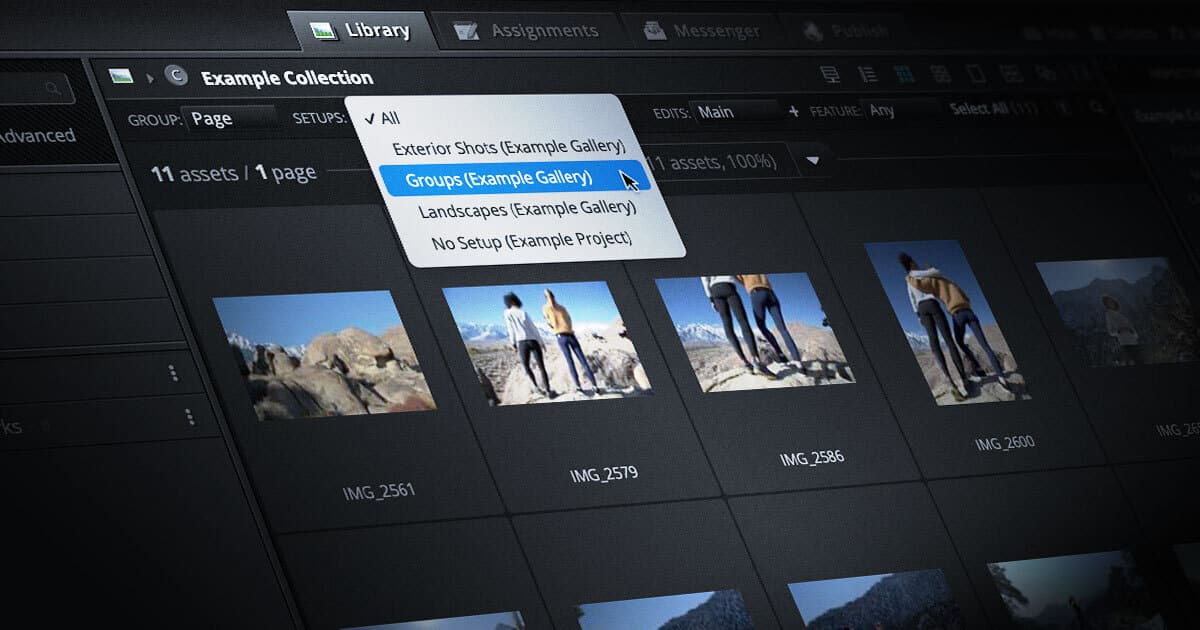Screen dimensions: 1200x630
Task: Click the Example Collection circular C icon
Action: point(176,76)
